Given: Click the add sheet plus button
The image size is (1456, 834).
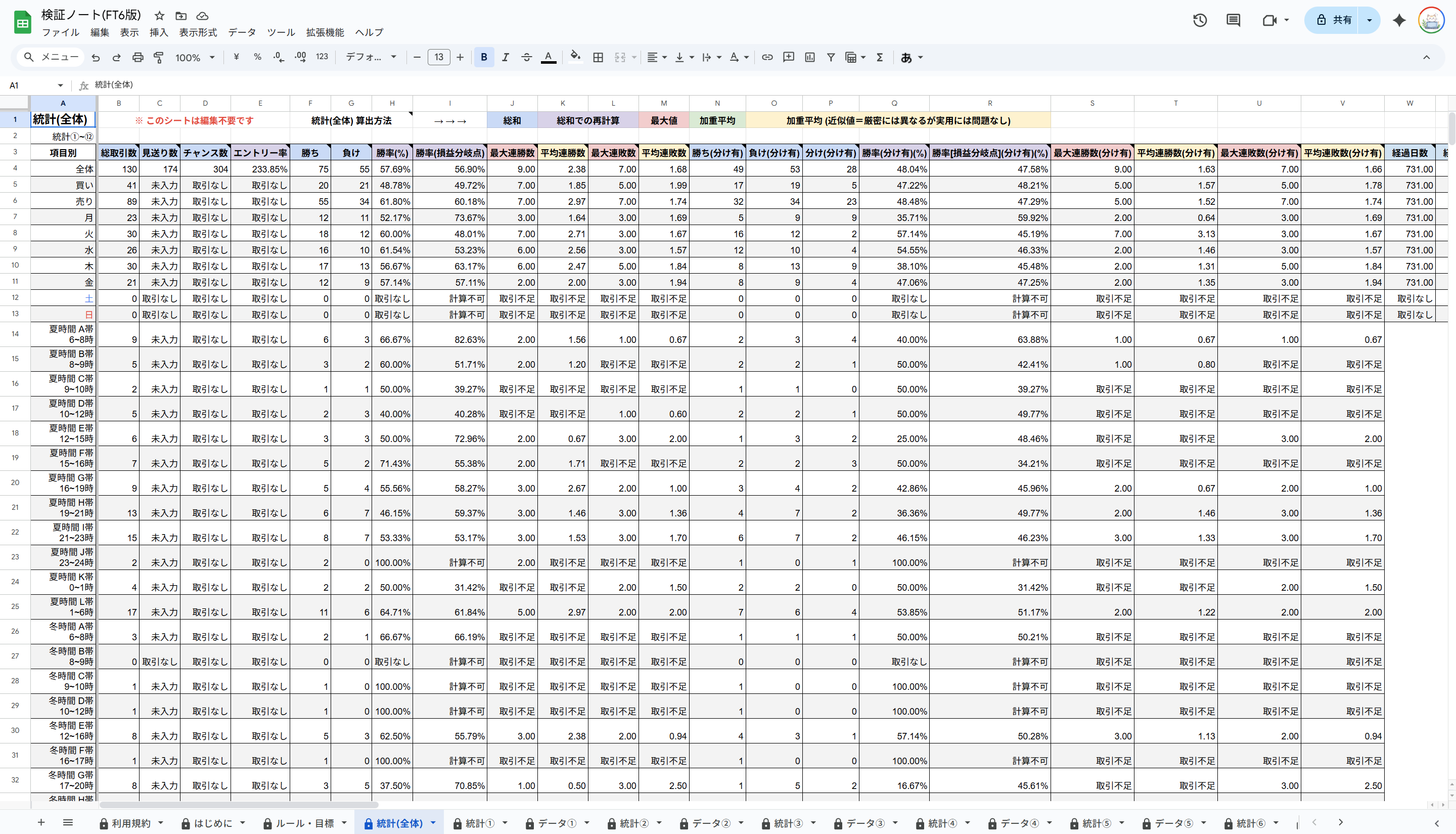Looking at the screenshot, I should (x=40, y=822).
